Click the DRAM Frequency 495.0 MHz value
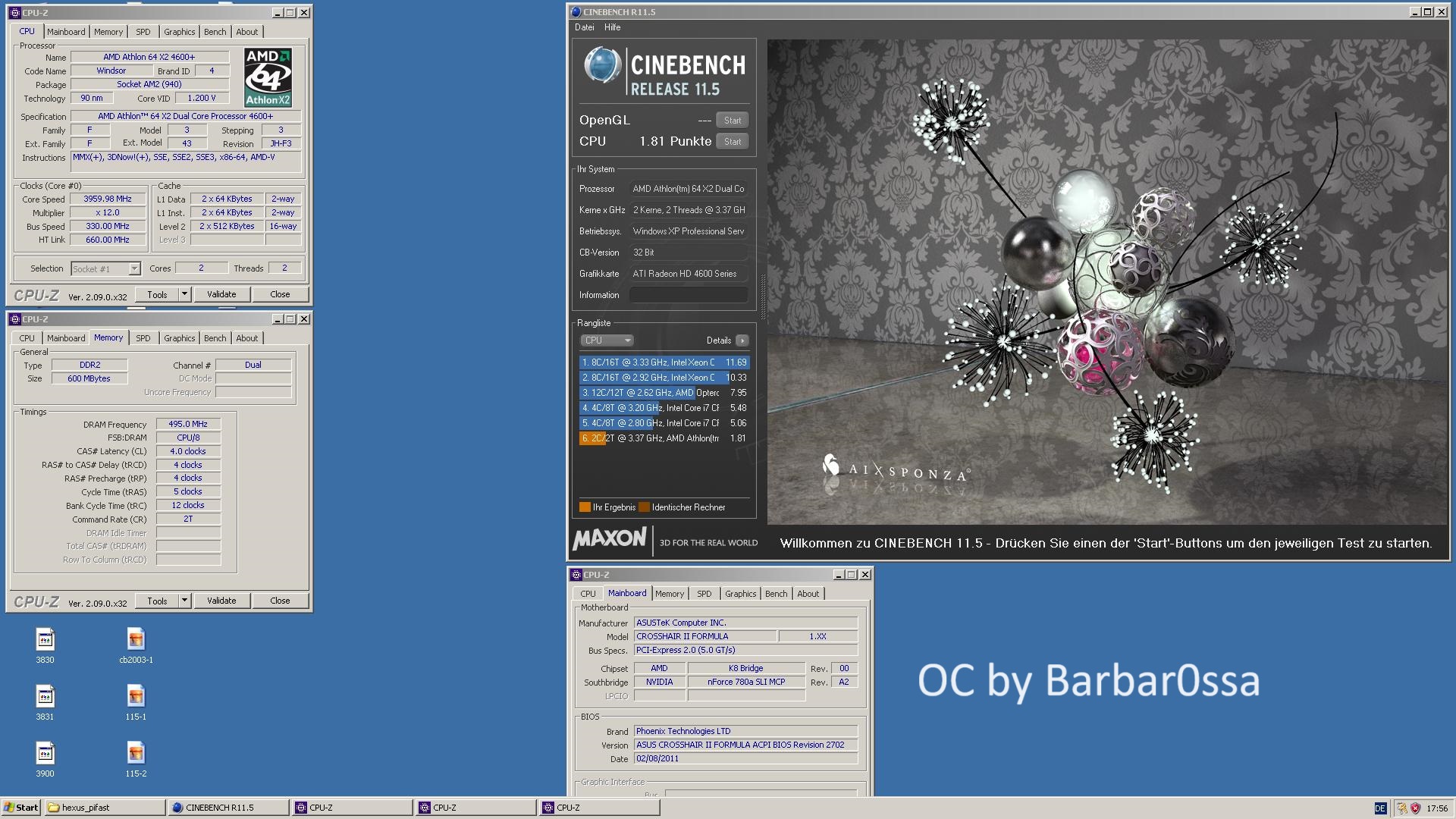 click(x=189, y=425)
